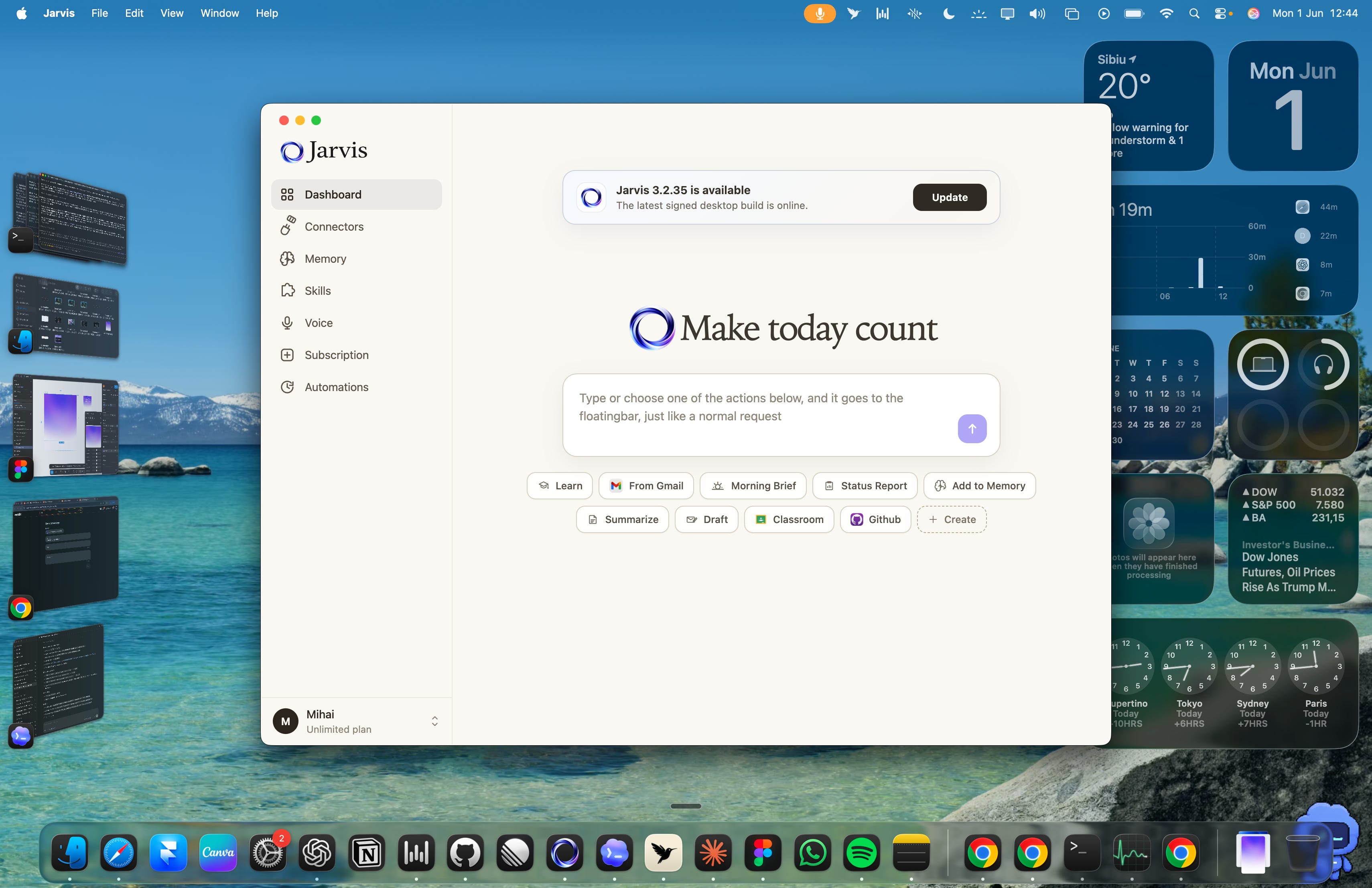
Task: Launch Spotify from the Dock
Action: (862, 852)
